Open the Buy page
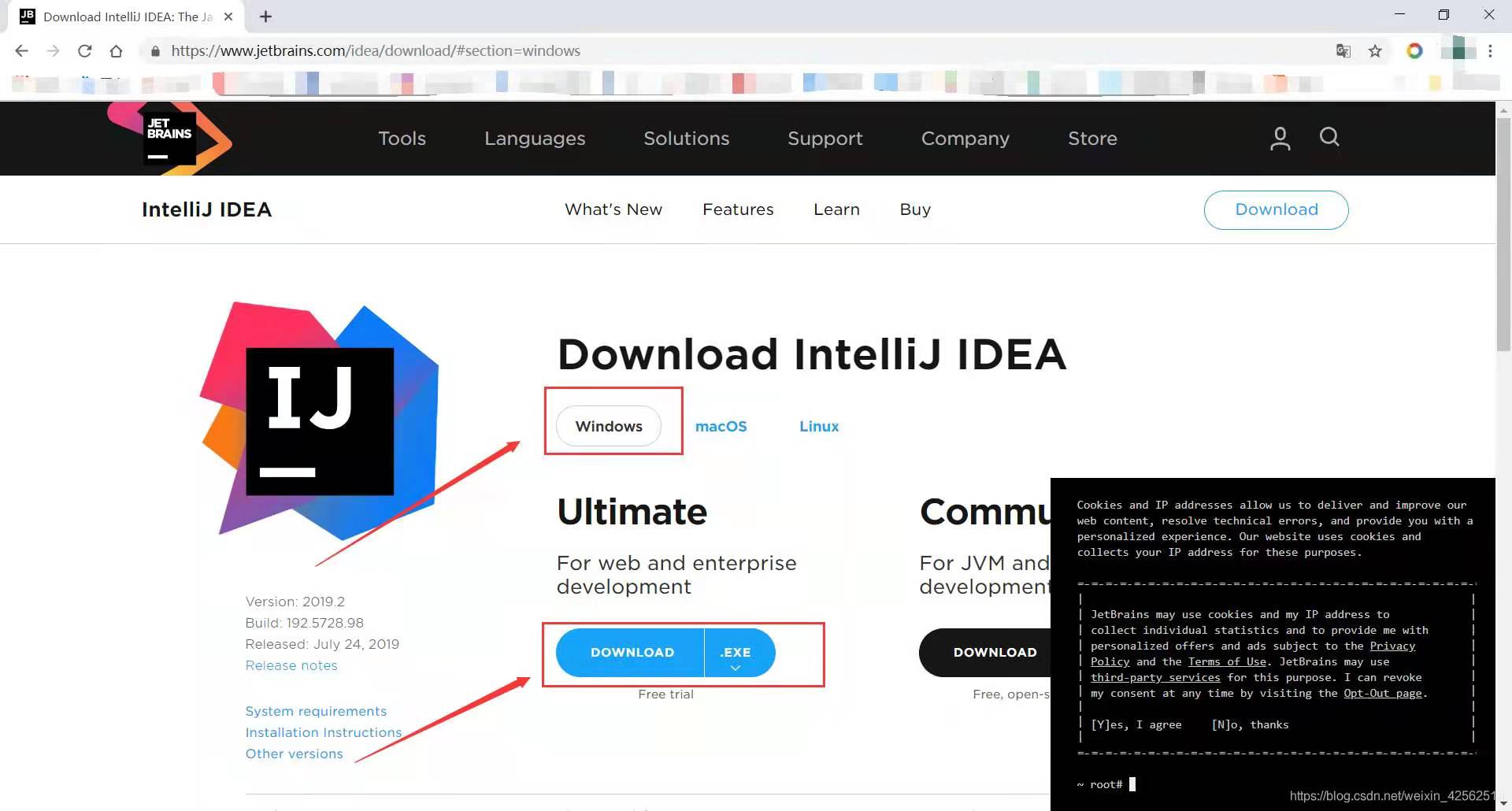The image size is (1512, 811). (x=915, y=209)
